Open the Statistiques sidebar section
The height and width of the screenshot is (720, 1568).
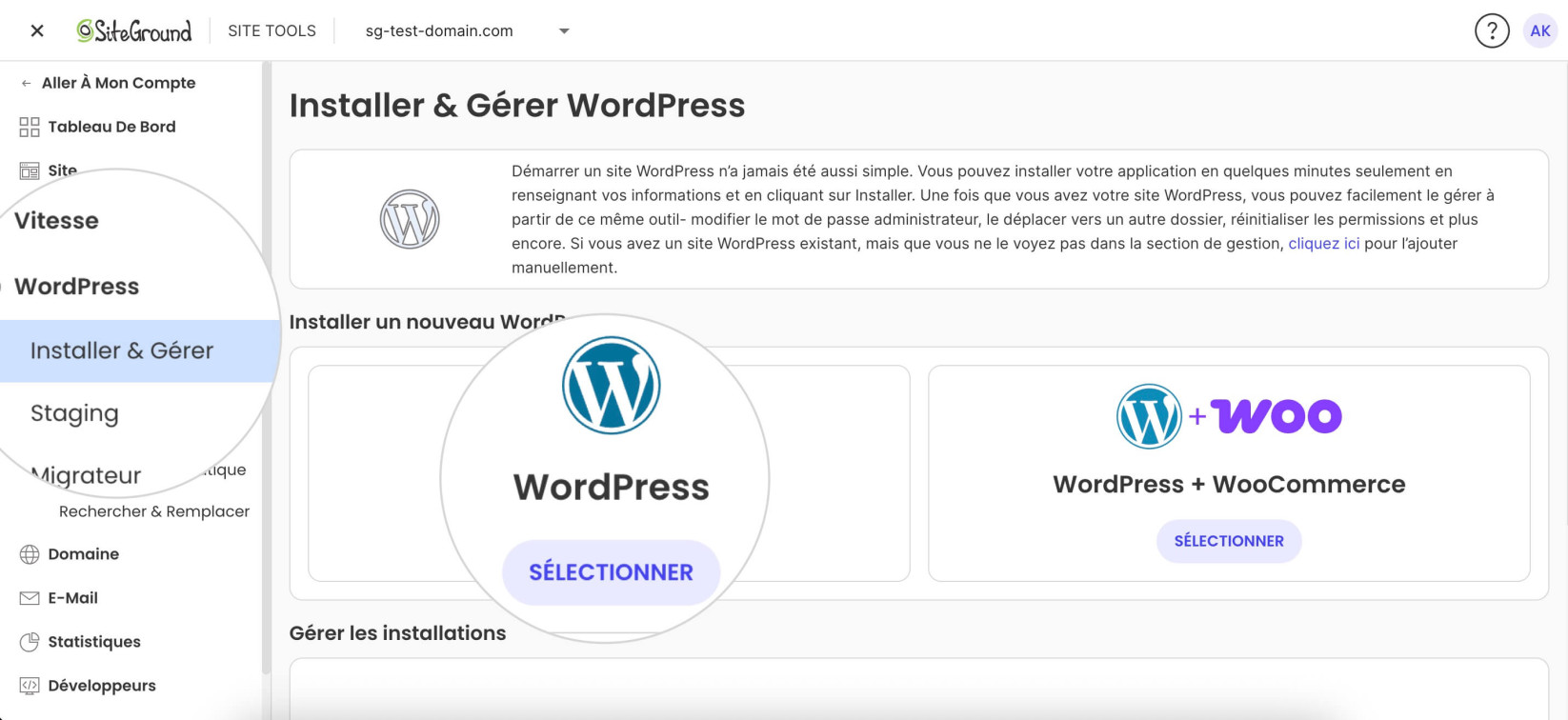point(94,642)
